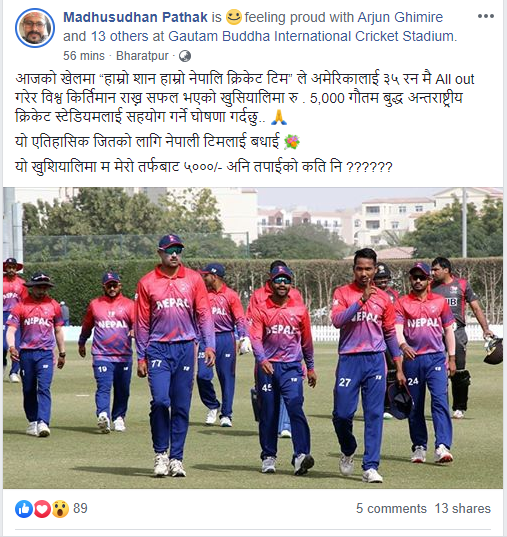The height and width of the screenshot is (537, 507).
Task: Open the Nepal cricket team photo
Action: [x=253, y=338]
